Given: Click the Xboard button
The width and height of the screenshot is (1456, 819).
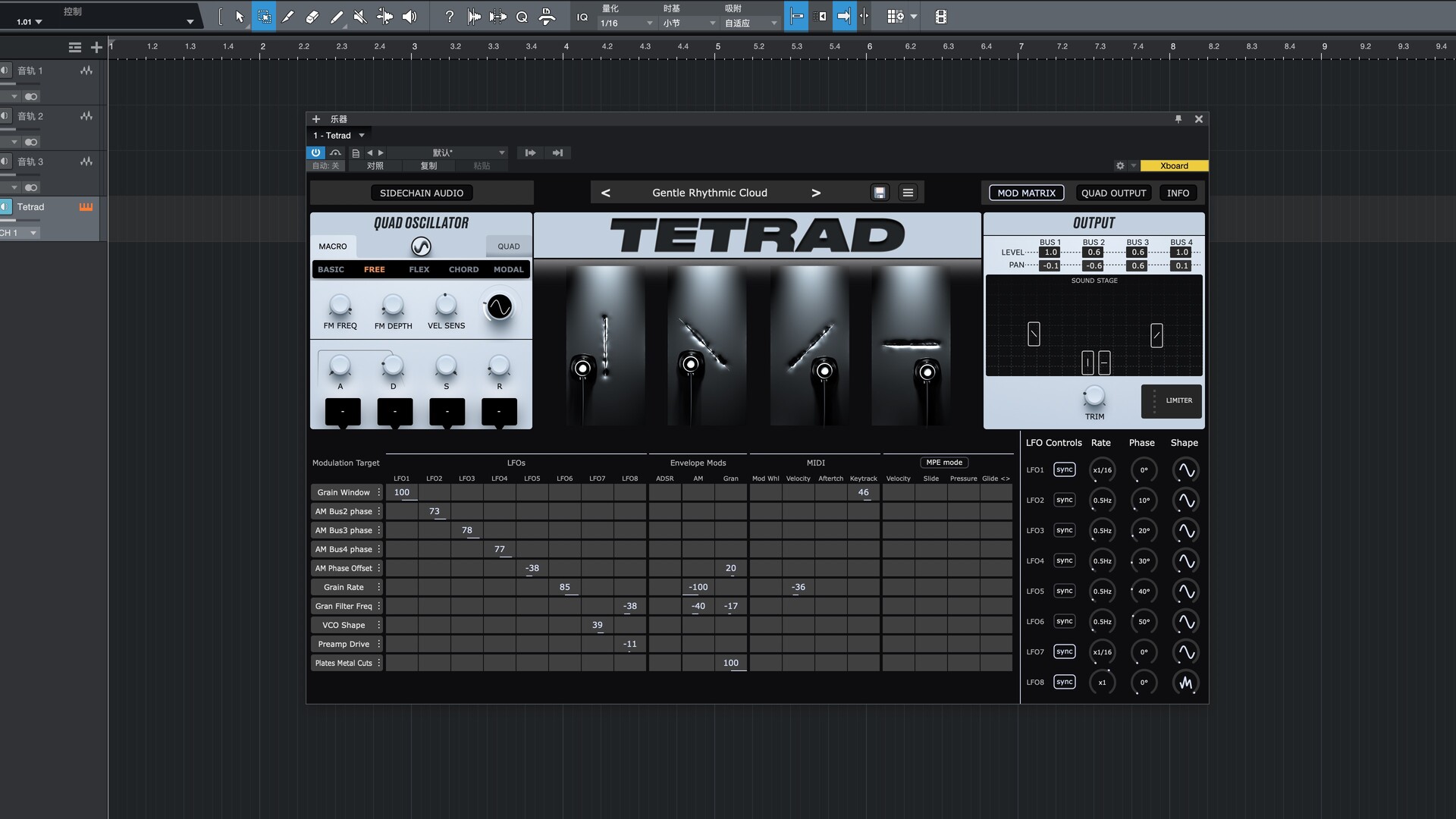Looking at the screenshot, I should coord(1174,165).
